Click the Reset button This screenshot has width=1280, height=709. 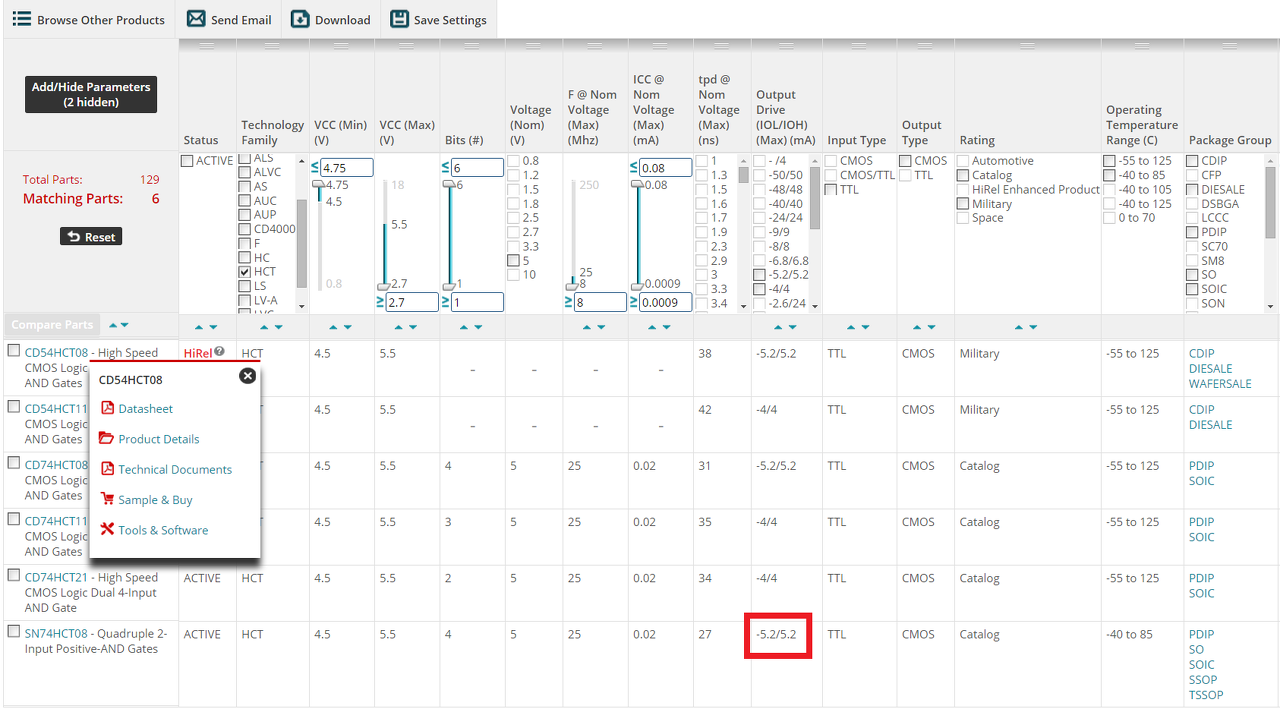pos(91,237)
